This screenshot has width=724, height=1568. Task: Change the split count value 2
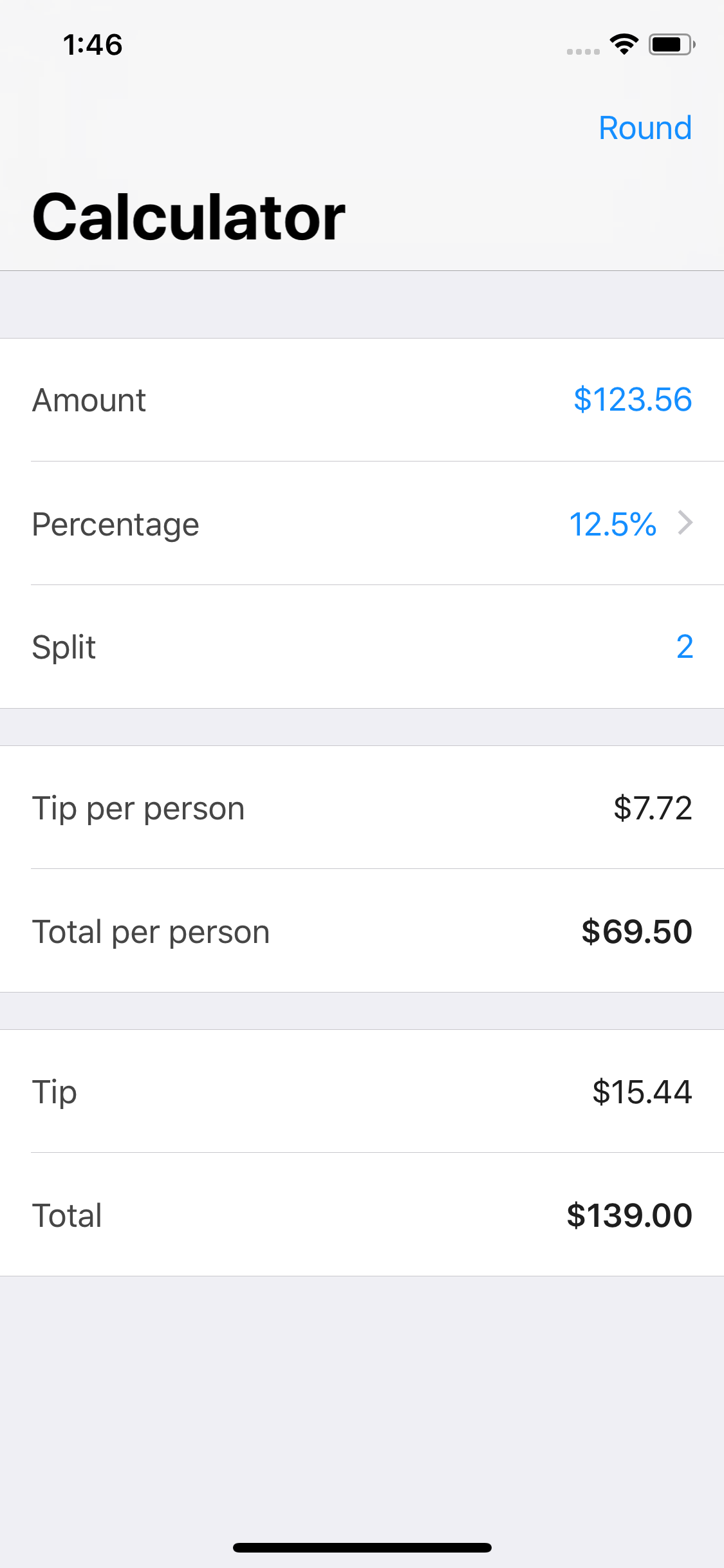[x=684, y=646]
